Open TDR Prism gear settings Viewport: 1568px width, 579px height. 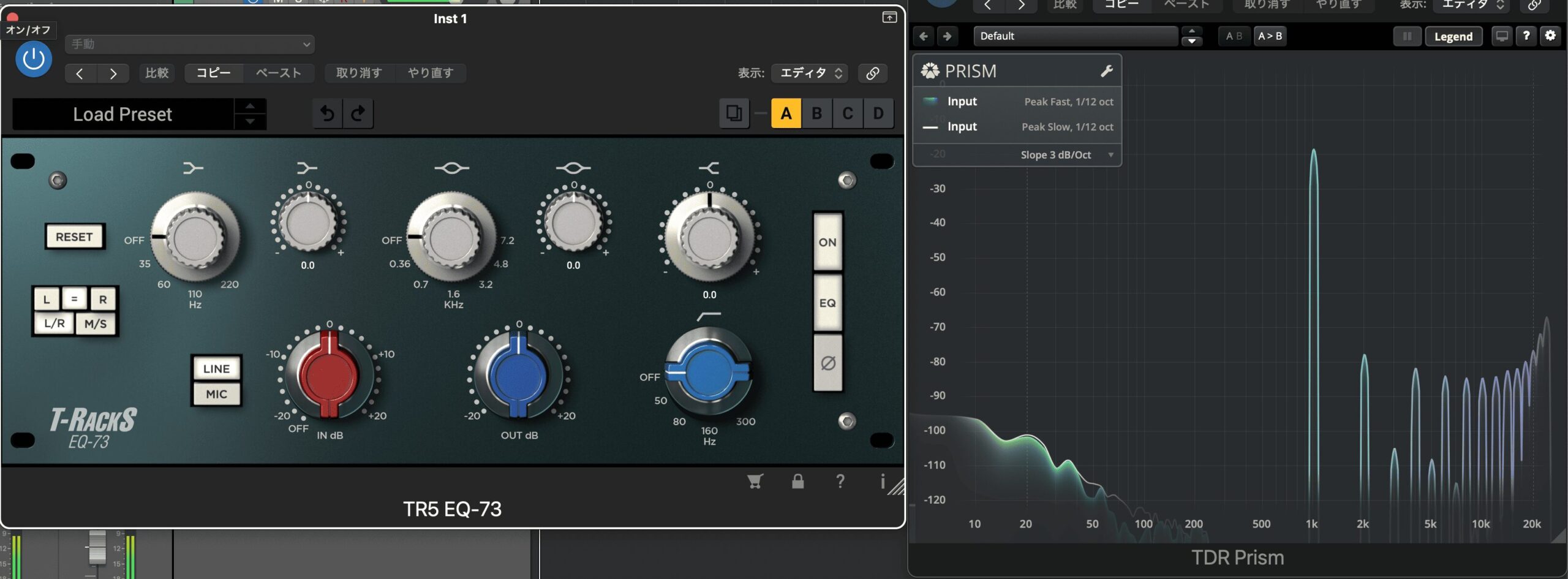1550,36
